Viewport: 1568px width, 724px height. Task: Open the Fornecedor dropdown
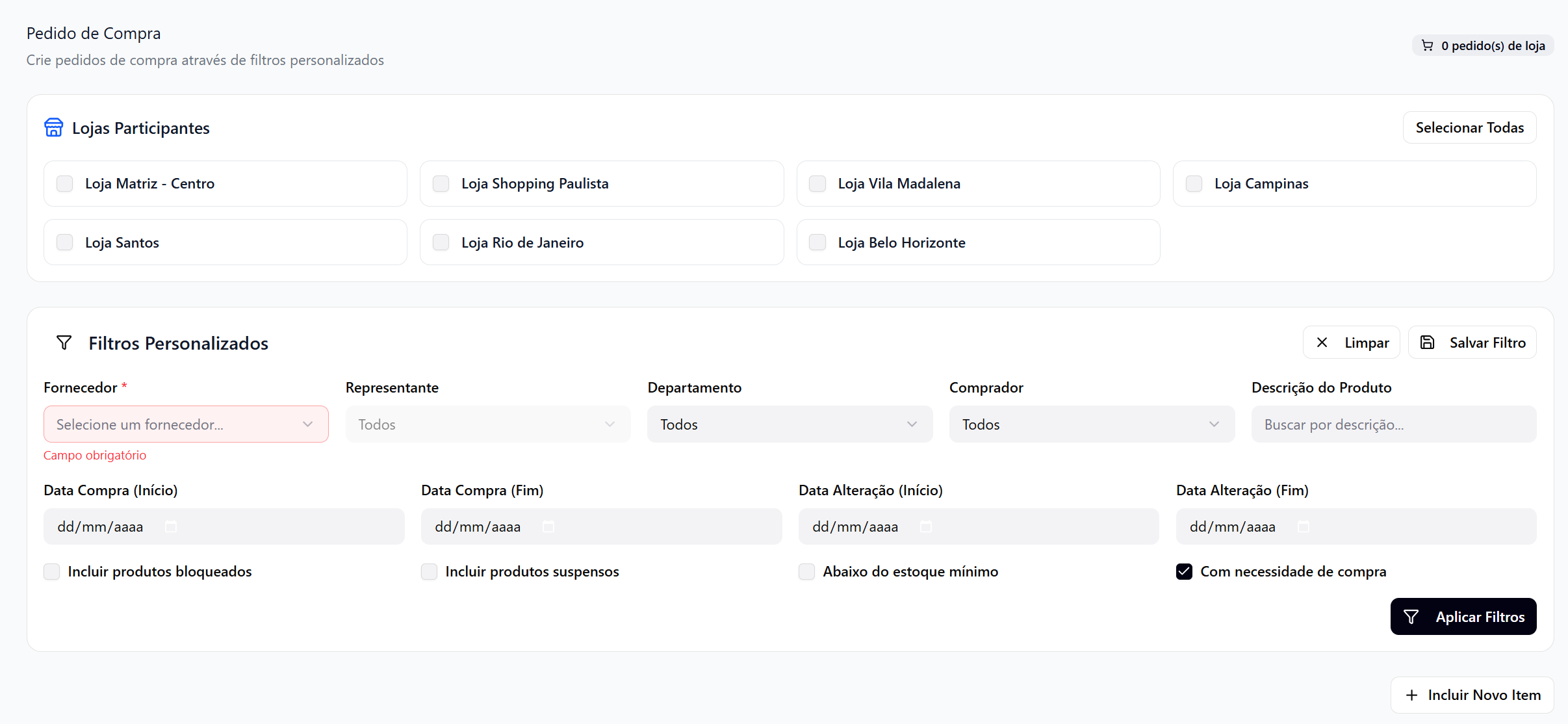(x=185, y=424)
